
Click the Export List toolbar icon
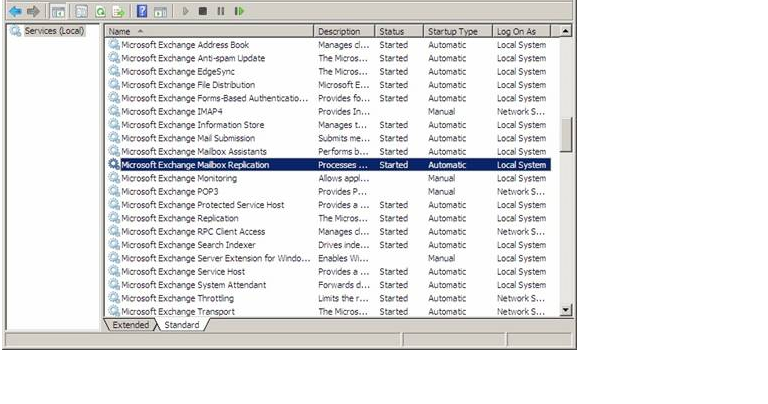click(x=118, y=11)
